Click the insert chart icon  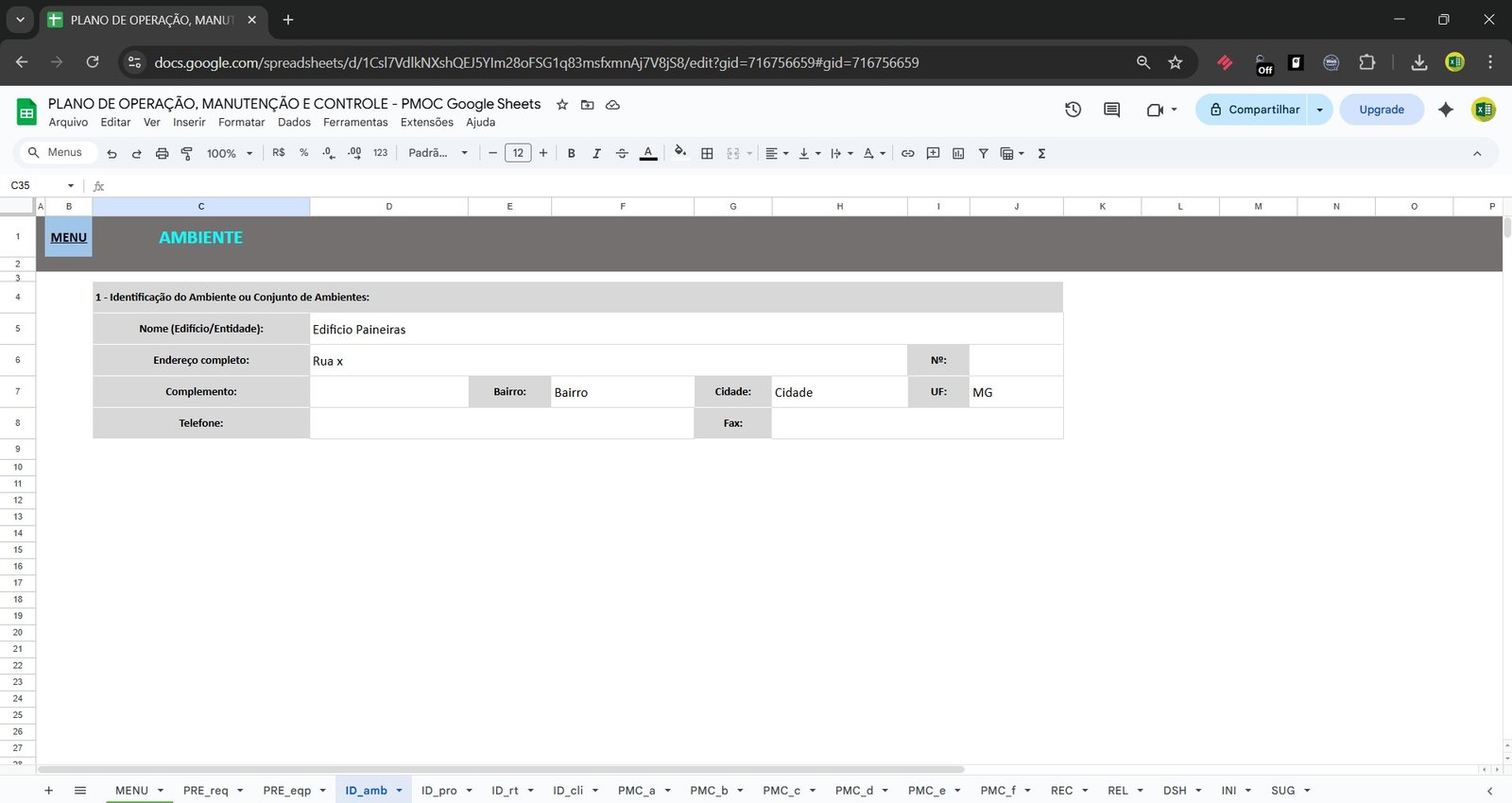958,153
